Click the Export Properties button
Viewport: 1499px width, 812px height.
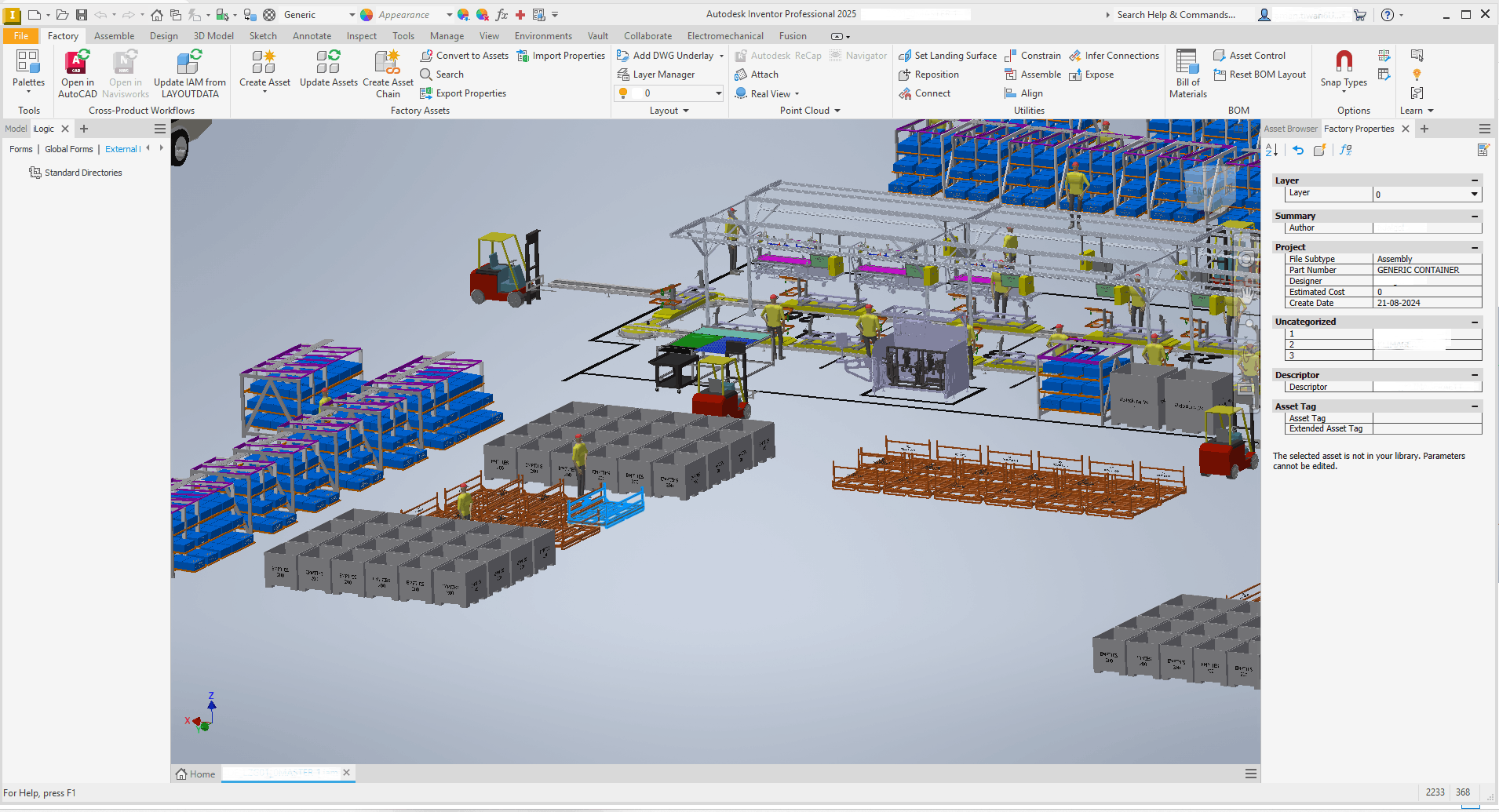click(x=463, y=93)
